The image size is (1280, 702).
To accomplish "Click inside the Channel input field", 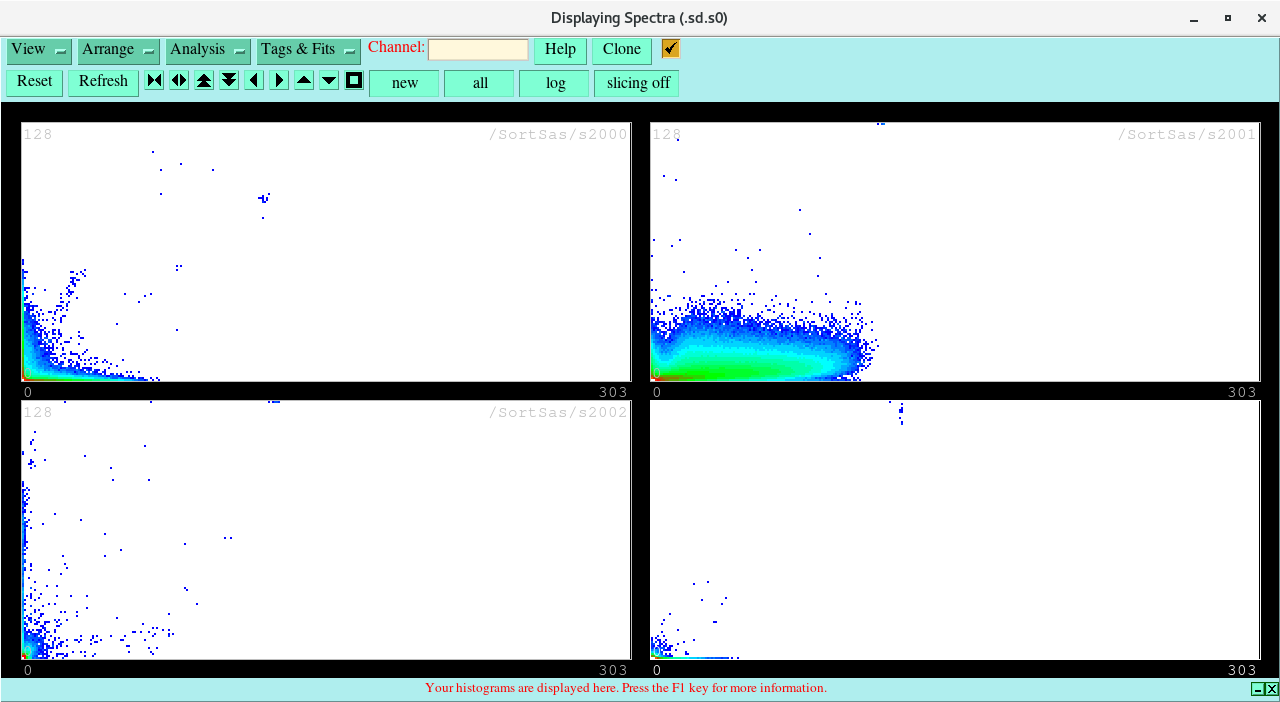I will point(478,48).
